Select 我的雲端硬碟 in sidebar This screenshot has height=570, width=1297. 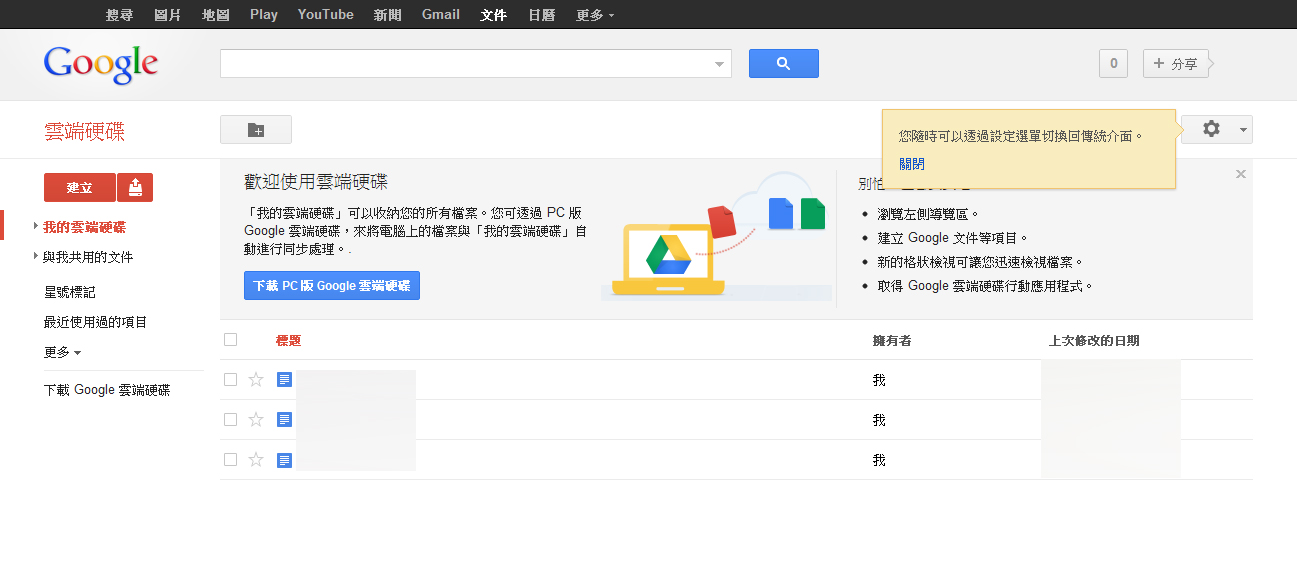coord(84,227)
